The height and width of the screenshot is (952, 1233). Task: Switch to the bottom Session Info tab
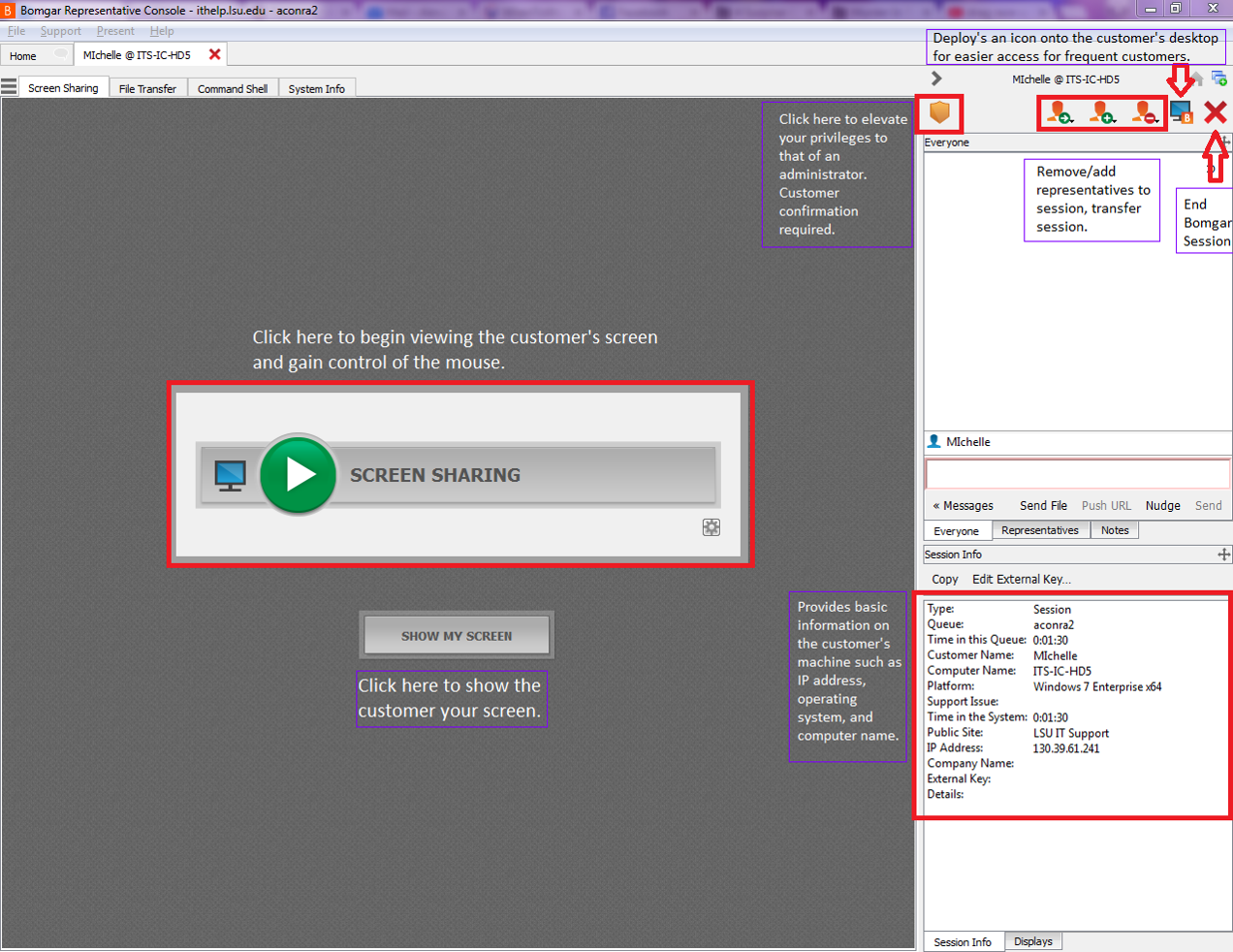[963, 942]
